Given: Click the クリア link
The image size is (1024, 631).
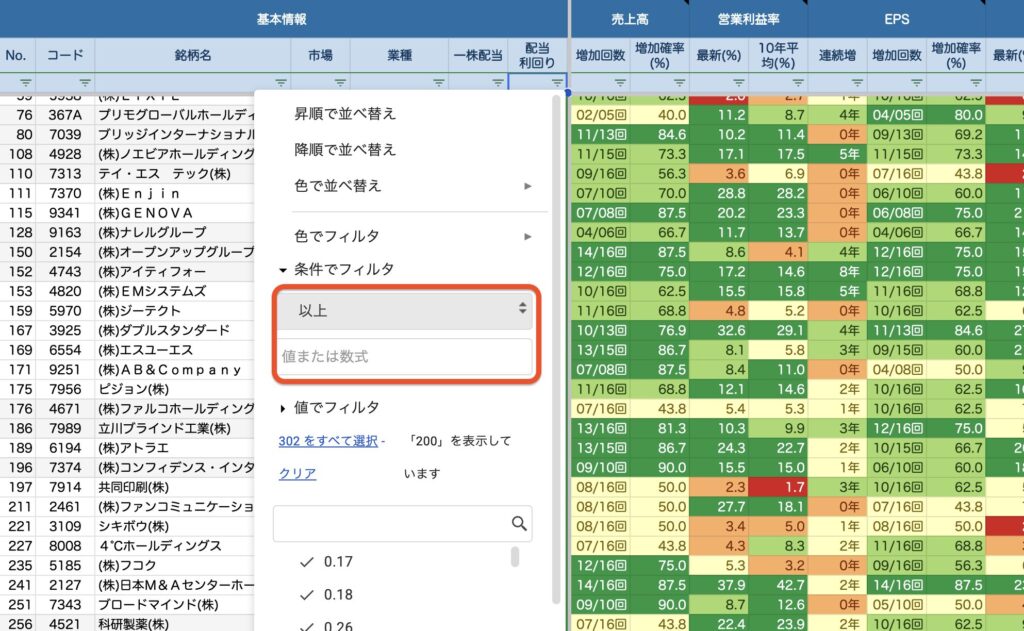Looking at the screenshot, I should click(x=297, y=474).
